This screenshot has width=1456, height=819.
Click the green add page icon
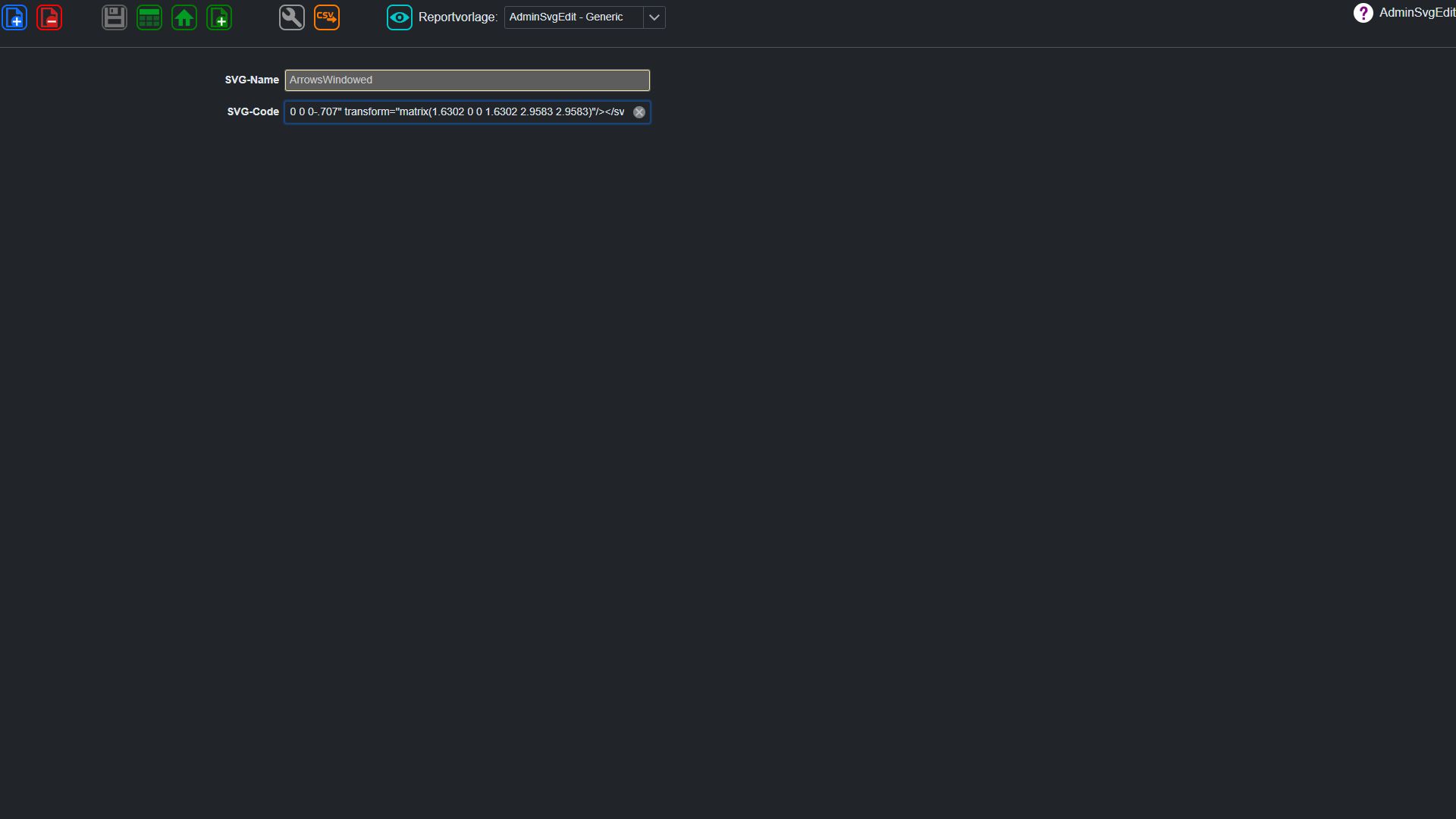pyautogui.click(x=219, y=17)
